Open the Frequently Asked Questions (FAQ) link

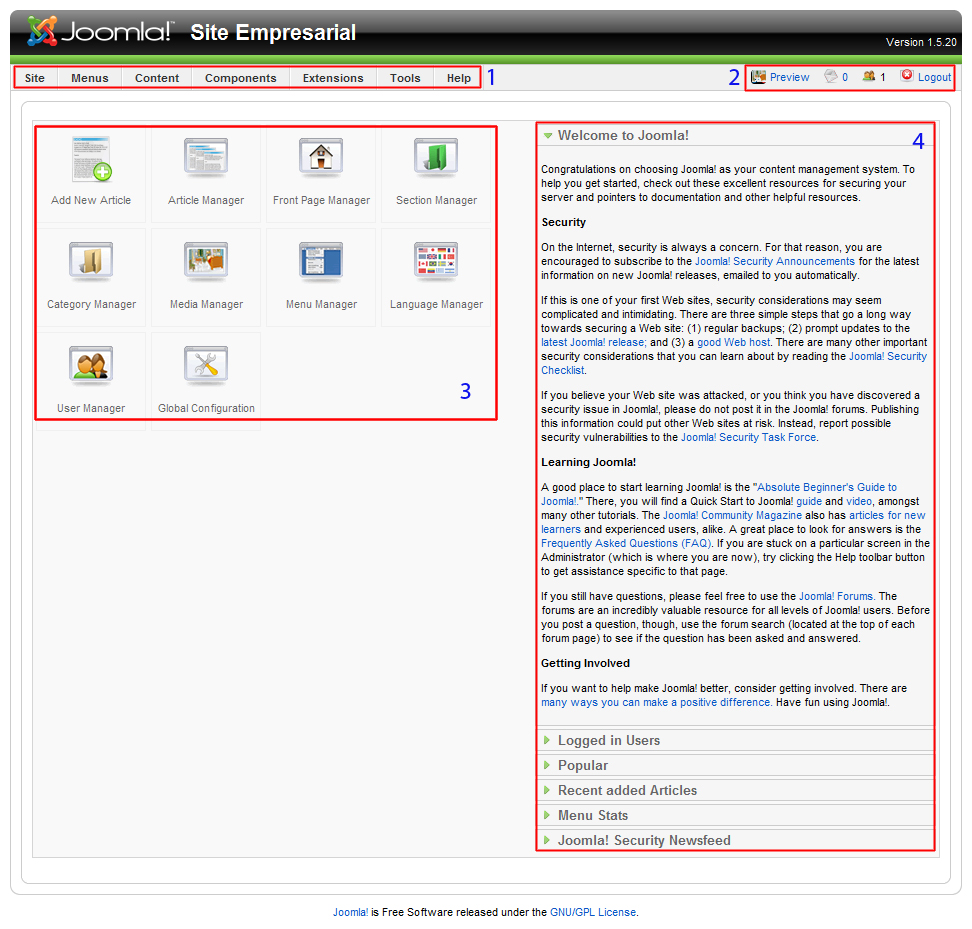tap(626, 543)
